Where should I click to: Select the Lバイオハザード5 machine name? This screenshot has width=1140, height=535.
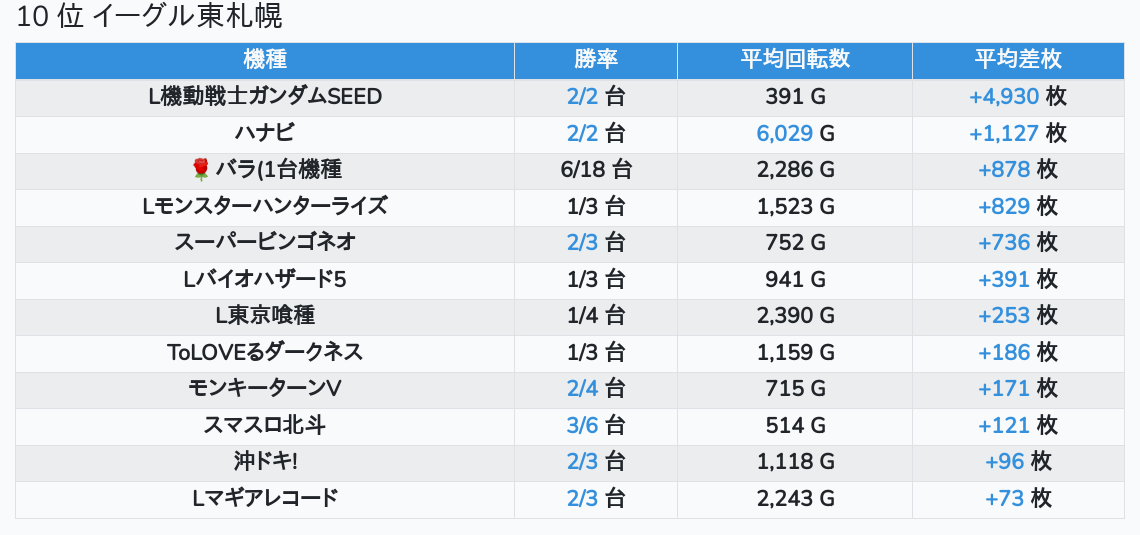[265, 279]
